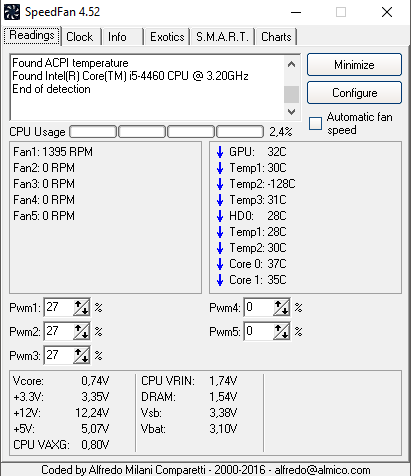Click the Core 0 temperature arrow icon
This screenshot has height=476, width=411.
click(x=220, y=264)
